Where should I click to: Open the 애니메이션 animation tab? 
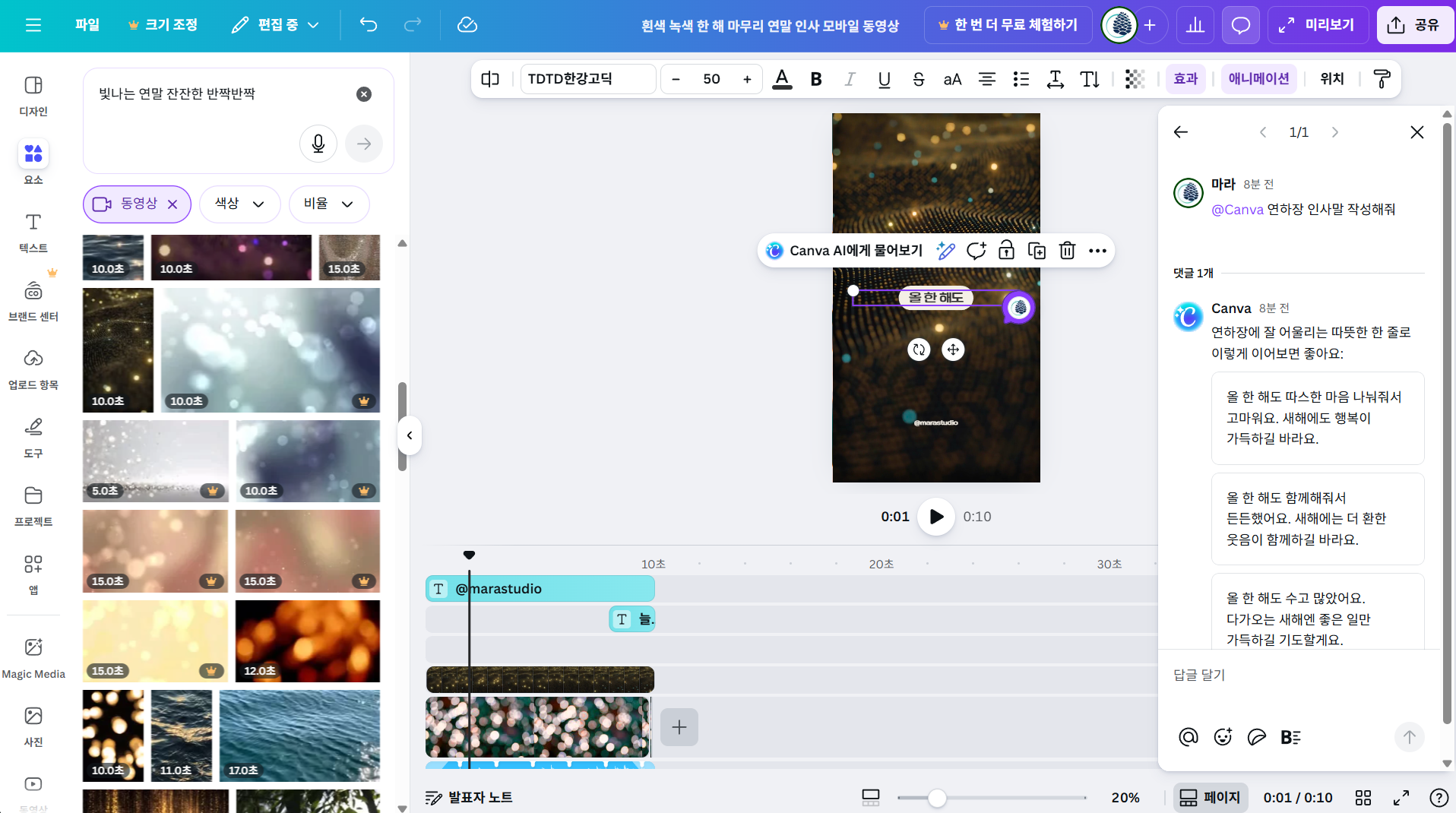pos(1258,79)
